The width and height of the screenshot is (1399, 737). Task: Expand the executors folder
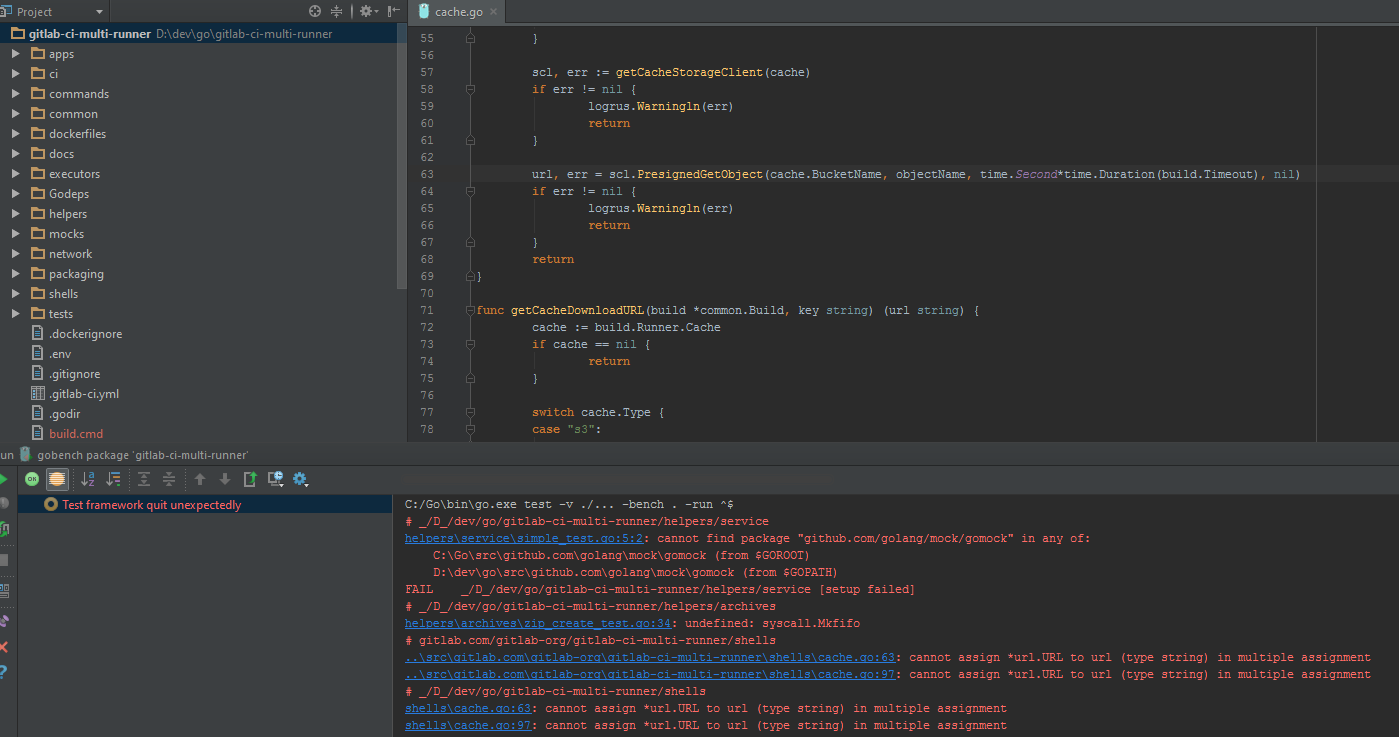[x=16, y=174]
